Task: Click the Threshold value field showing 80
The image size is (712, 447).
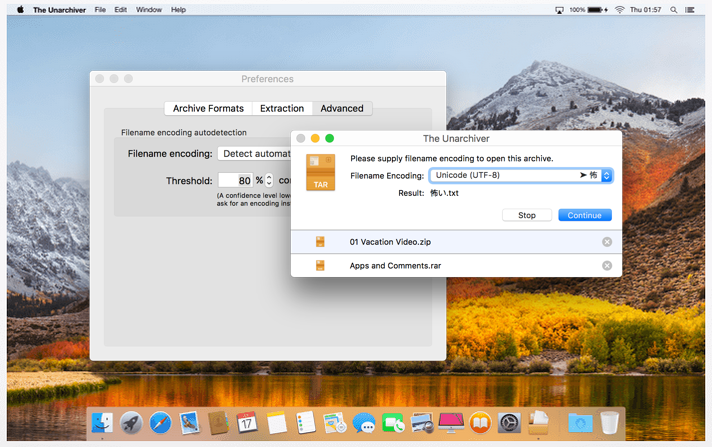Action: [x=235, y=180]
